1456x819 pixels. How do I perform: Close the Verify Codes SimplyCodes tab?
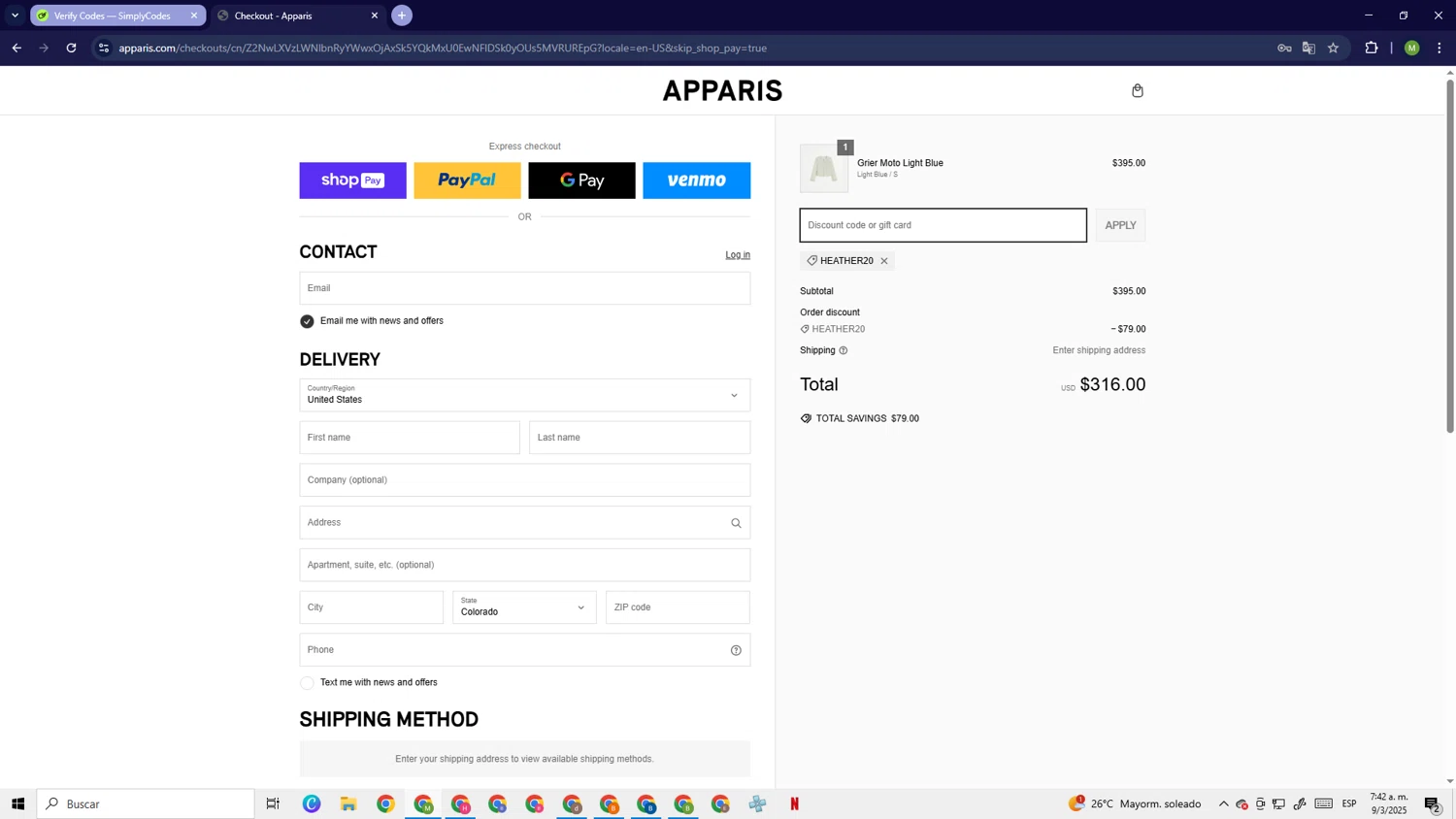coord(194,16)
